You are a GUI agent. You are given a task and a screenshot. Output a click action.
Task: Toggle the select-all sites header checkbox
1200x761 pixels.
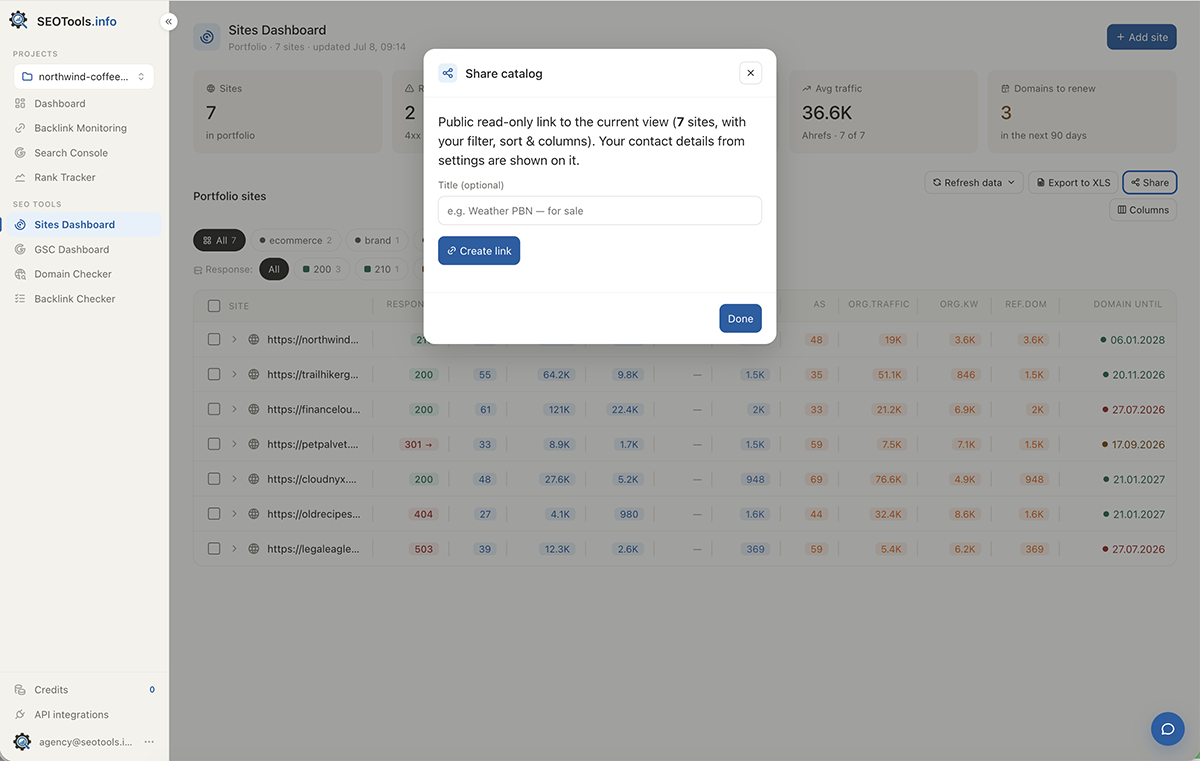[214, 306]
